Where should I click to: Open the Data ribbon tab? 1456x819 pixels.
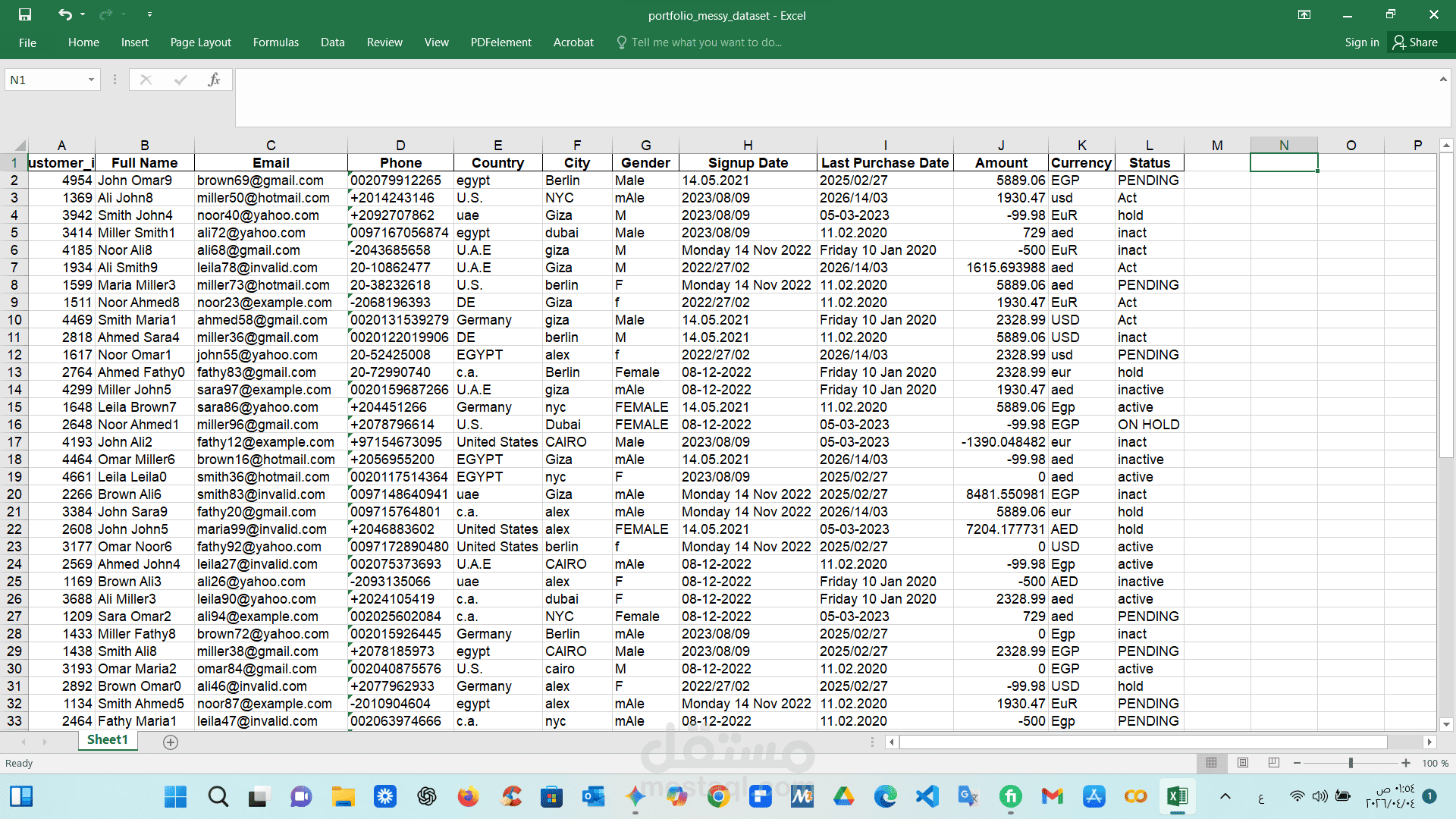point(332,42)
